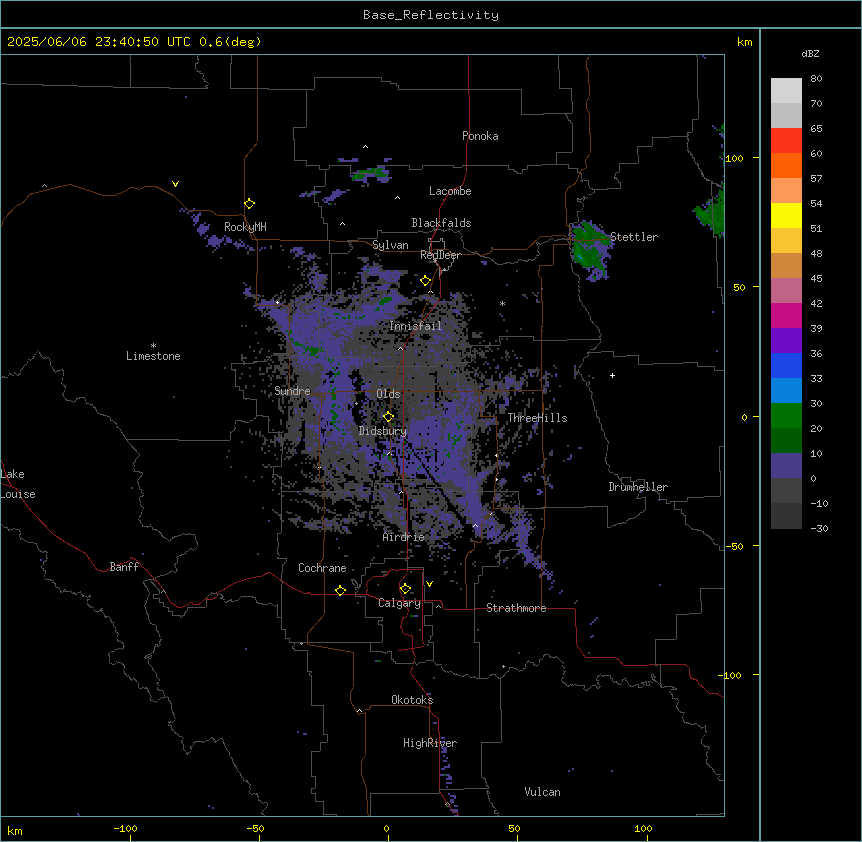Viewport: 862px width, 842px height.
Task: Select the blue 33-36 dBZ legend swatch
Action: click(x=786, y=365)
